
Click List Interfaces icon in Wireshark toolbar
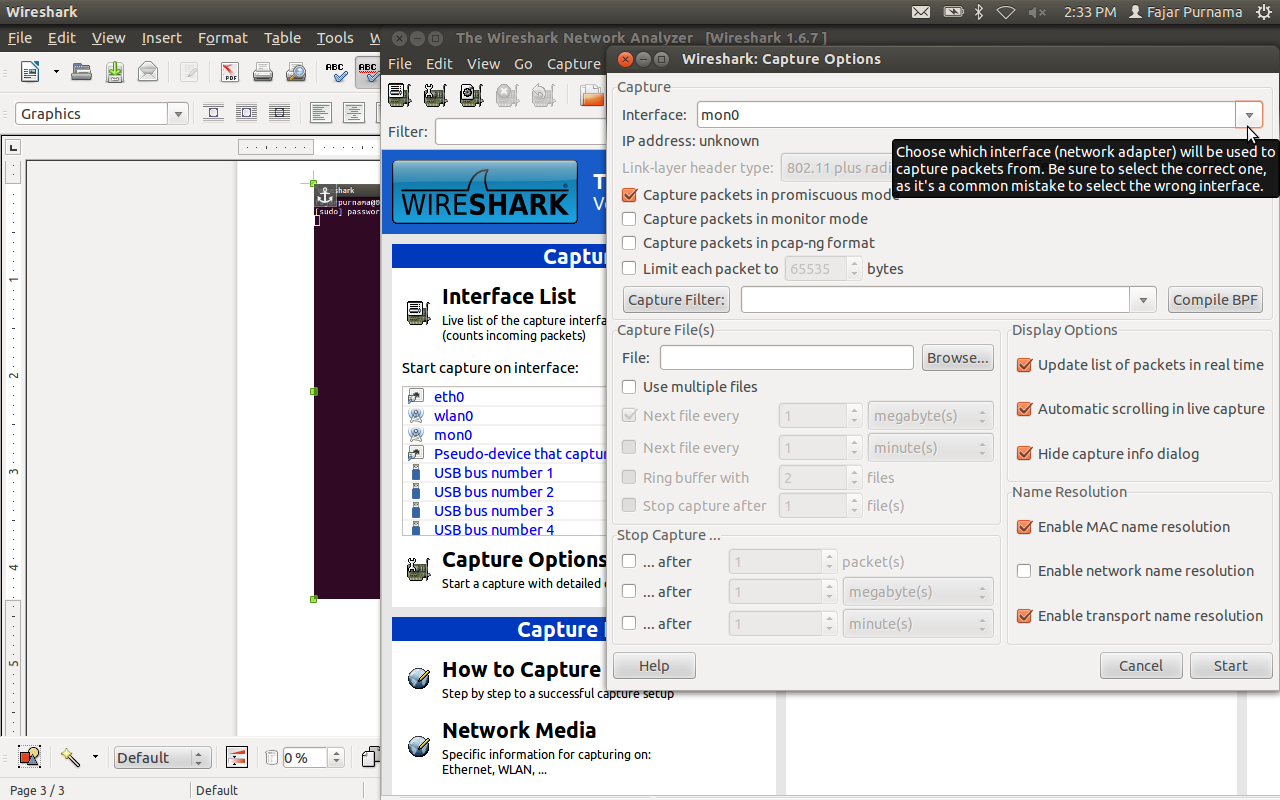click(399, 95)
